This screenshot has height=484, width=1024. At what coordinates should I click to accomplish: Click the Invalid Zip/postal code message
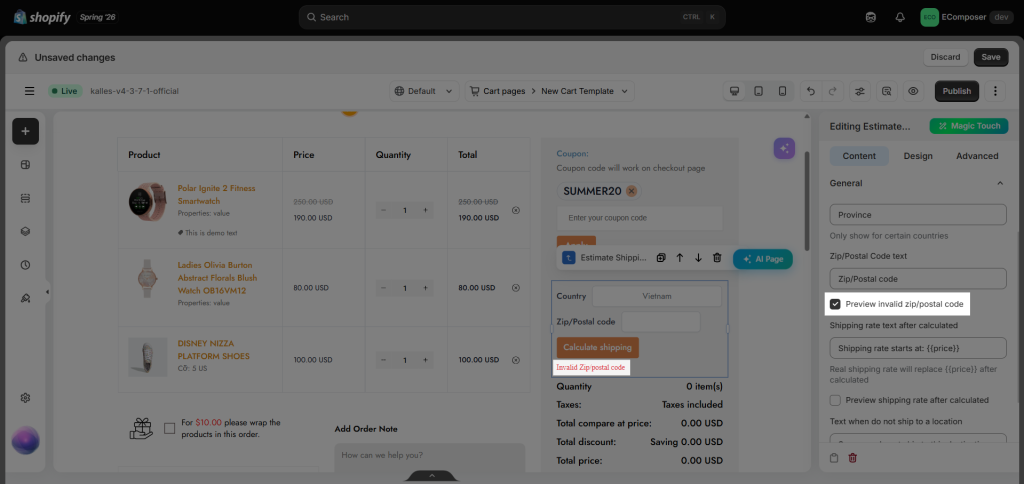coord(591,368)
